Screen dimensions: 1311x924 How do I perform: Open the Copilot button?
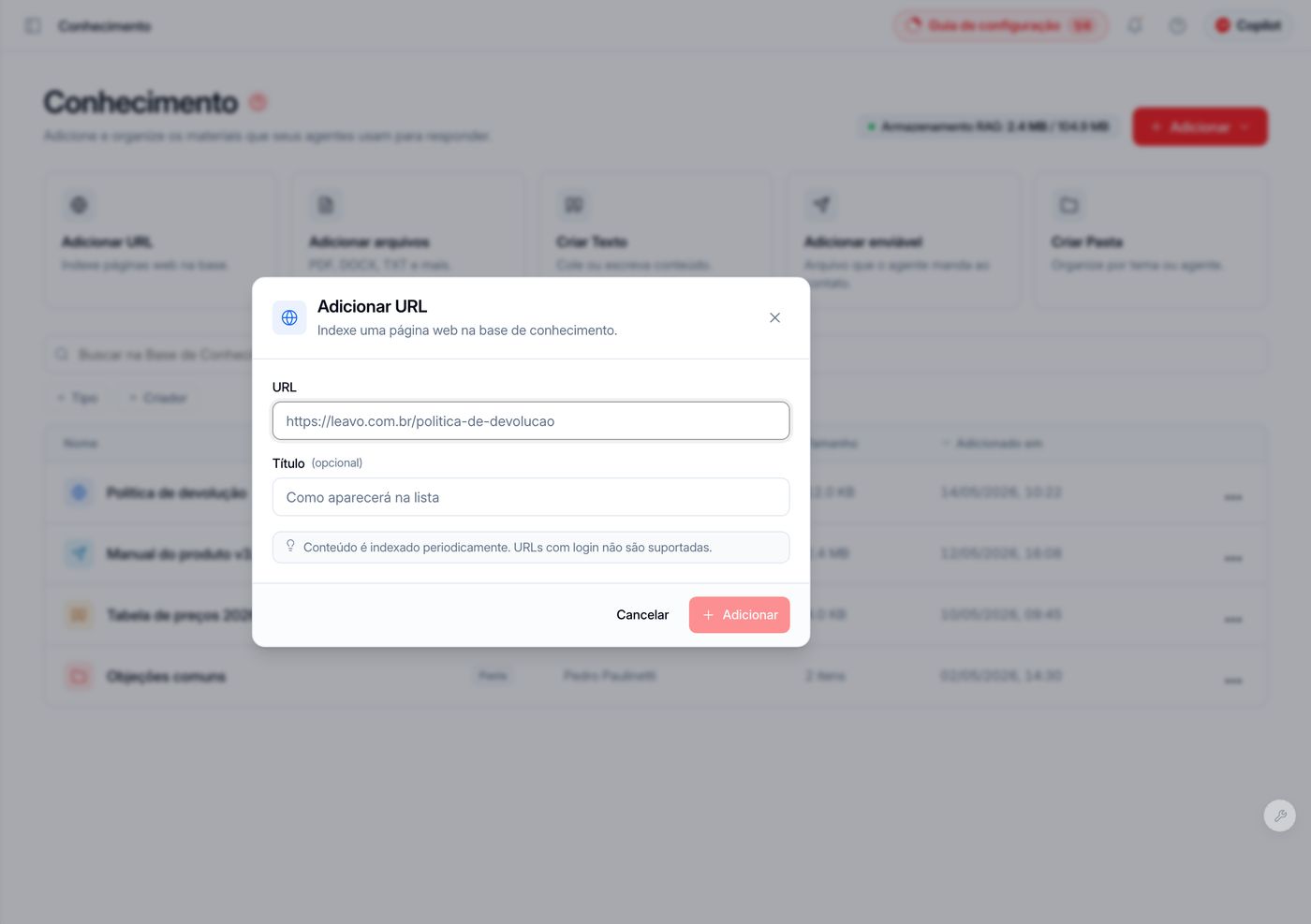(x=1248, y=26)
